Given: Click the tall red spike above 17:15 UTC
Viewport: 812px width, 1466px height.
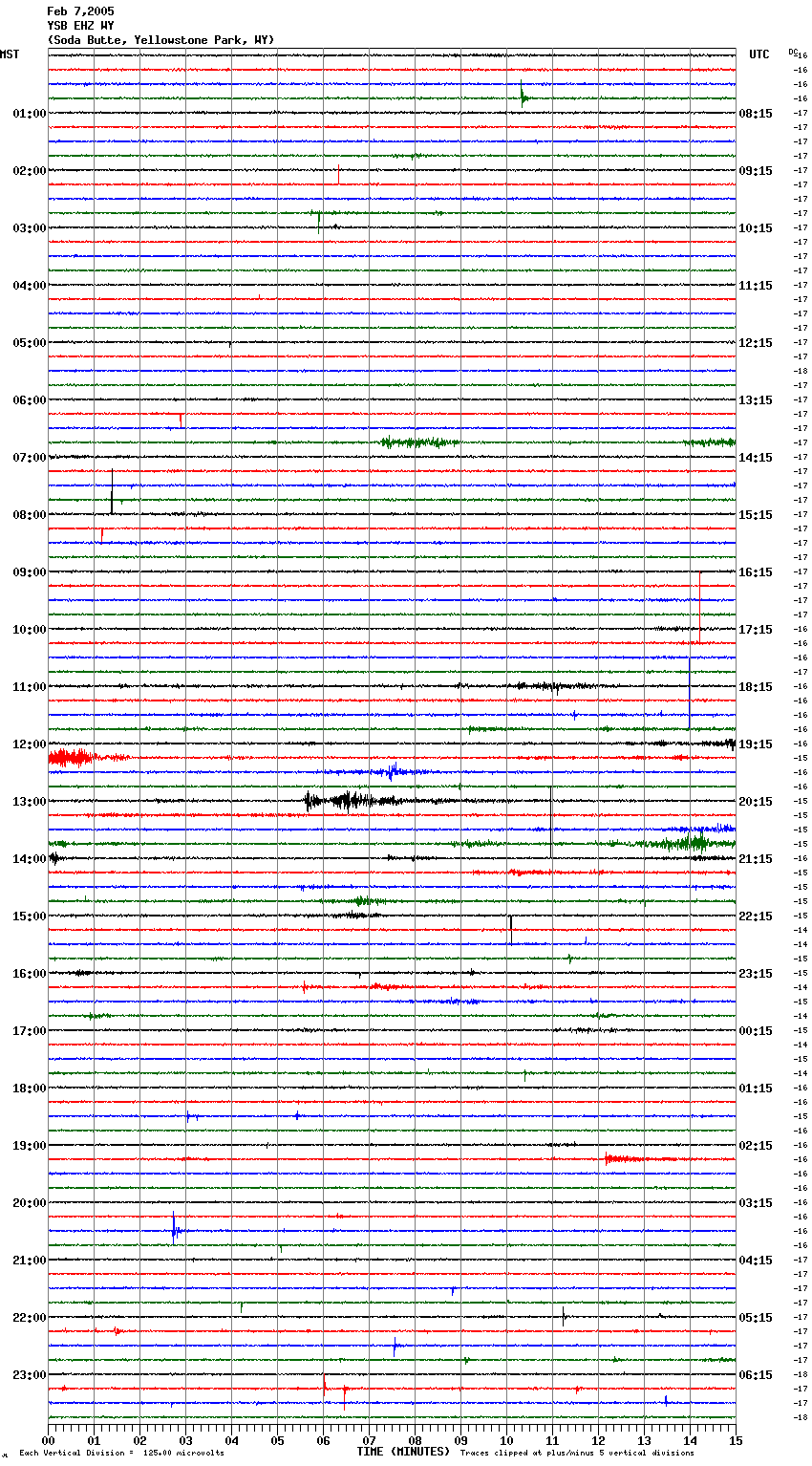Looking at the screenshot, I should tap(700, 607).
